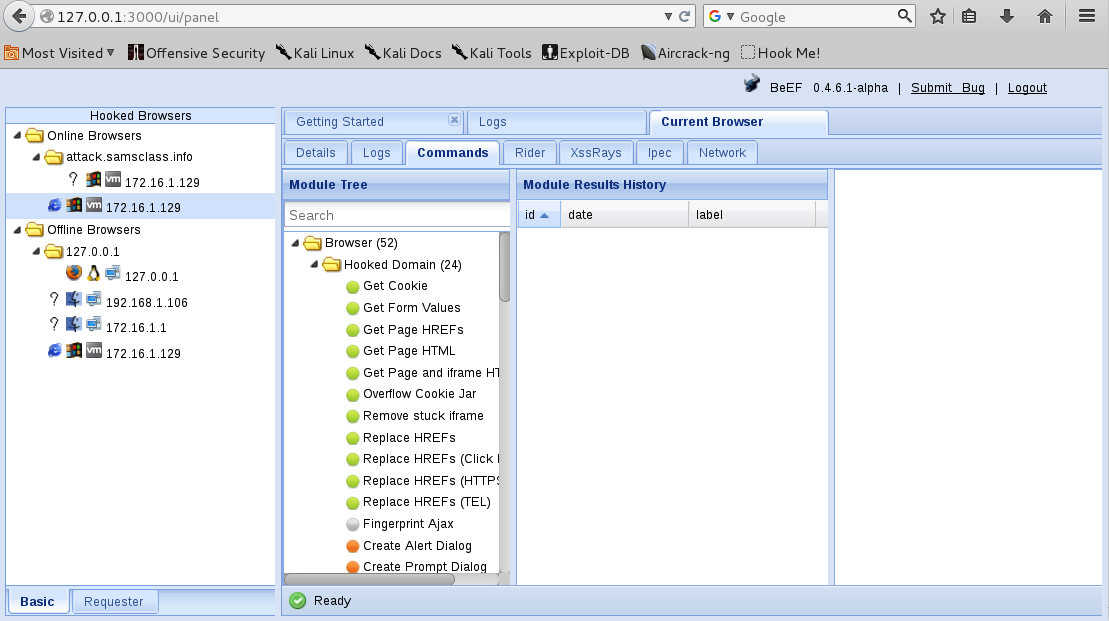This screenshot has width=1109, height=621.
Task: Open the Rider sub-tab
Action: 530,153
